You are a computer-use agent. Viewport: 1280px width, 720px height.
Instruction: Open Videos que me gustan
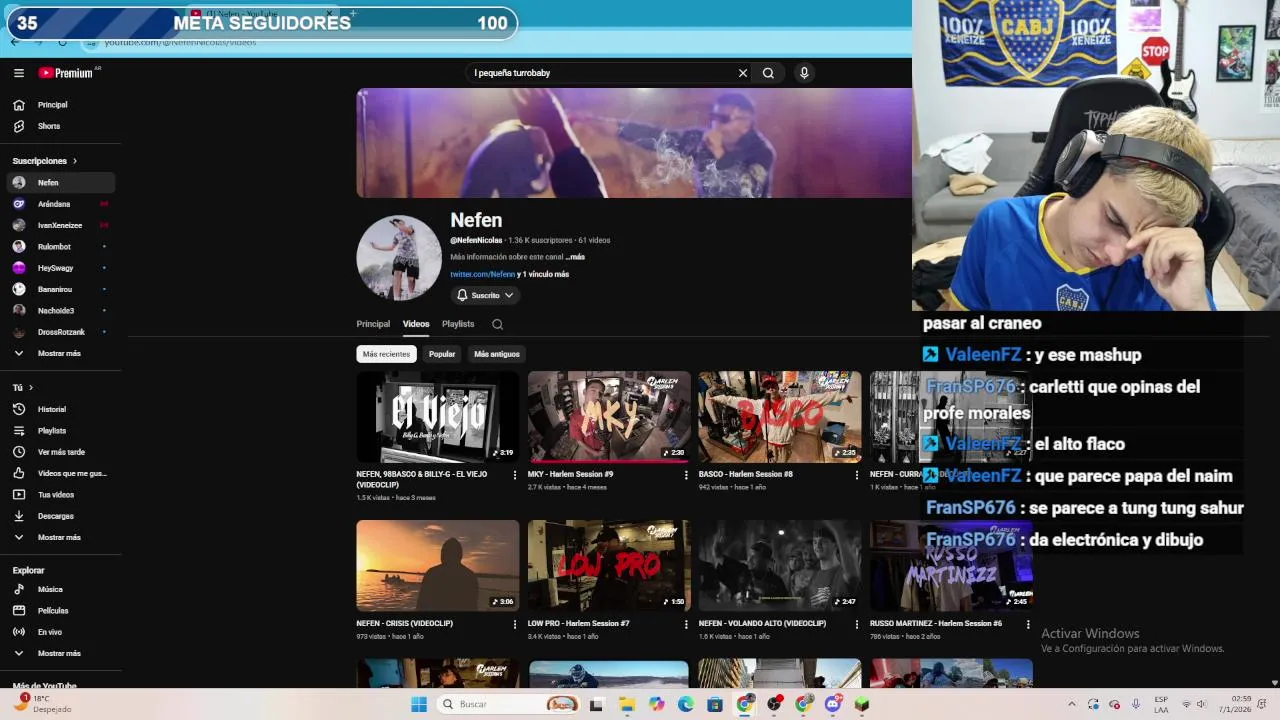tap(61, 473)
